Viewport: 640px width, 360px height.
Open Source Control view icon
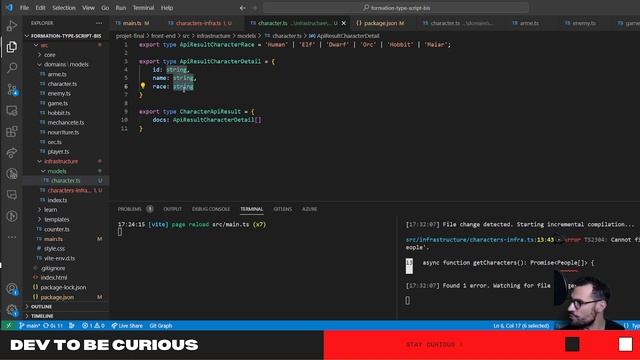pyautogui.click(x=11, y=89)
